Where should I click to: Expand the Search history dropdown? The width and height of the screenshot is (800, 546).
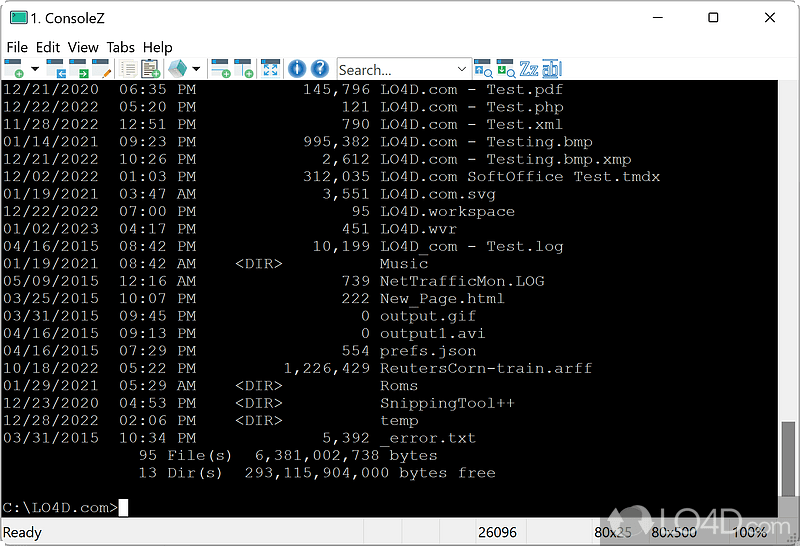pos(462,69)
